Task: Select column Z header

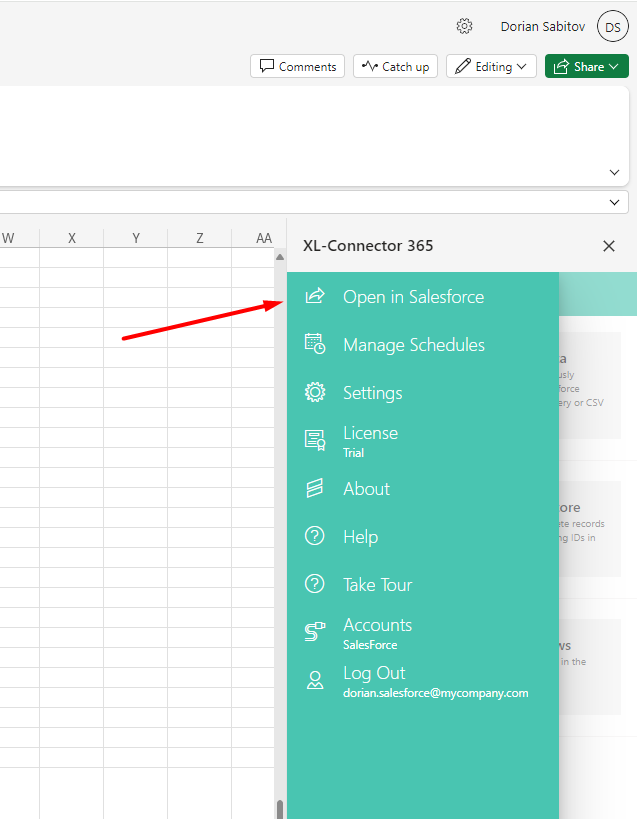Action: tap(199, 238)
